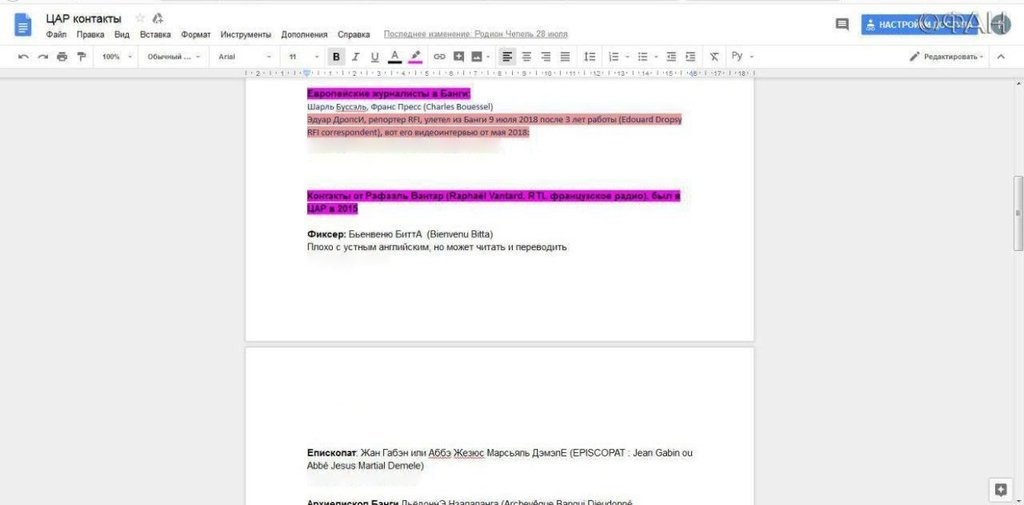Select the paint format roller tool

coord(81,57)
